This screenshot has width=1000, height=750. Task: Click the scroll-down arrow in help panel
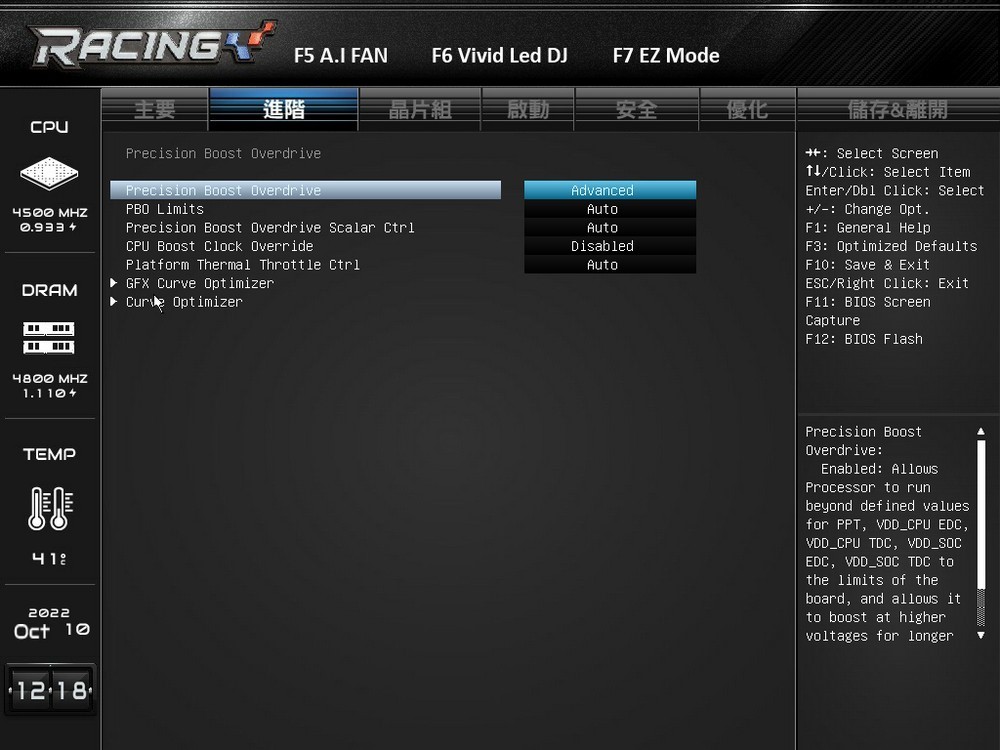981,636
